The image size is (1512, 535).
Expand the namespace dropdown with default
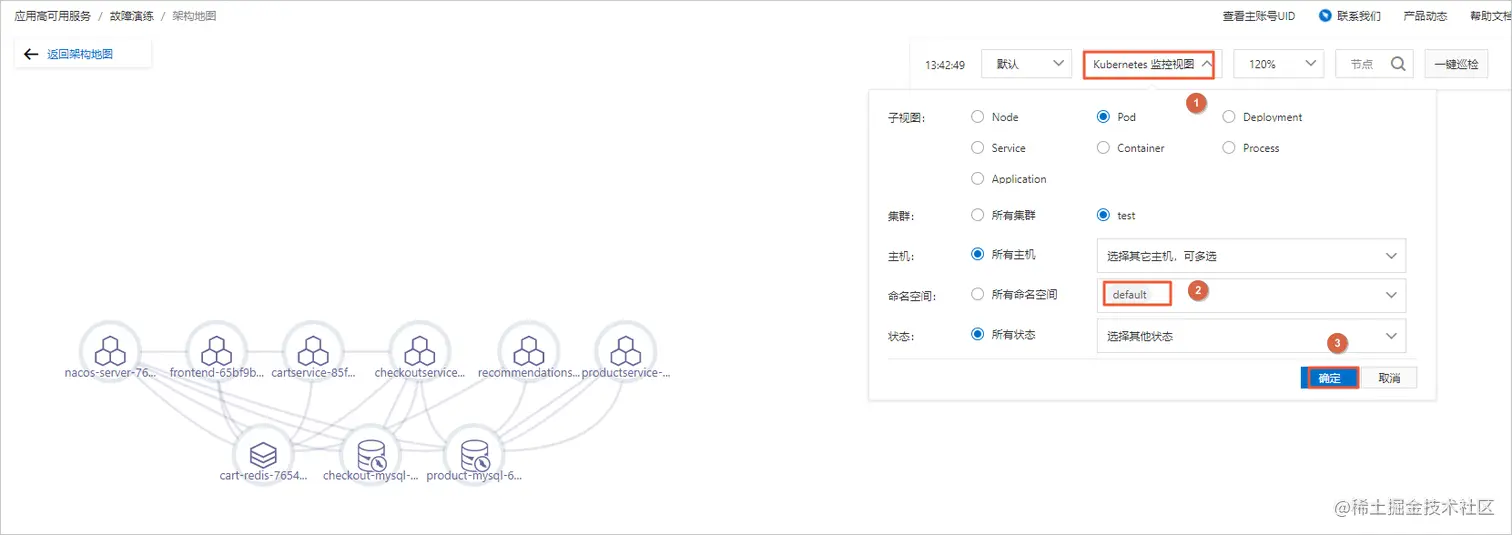[x=1391, y=295]
